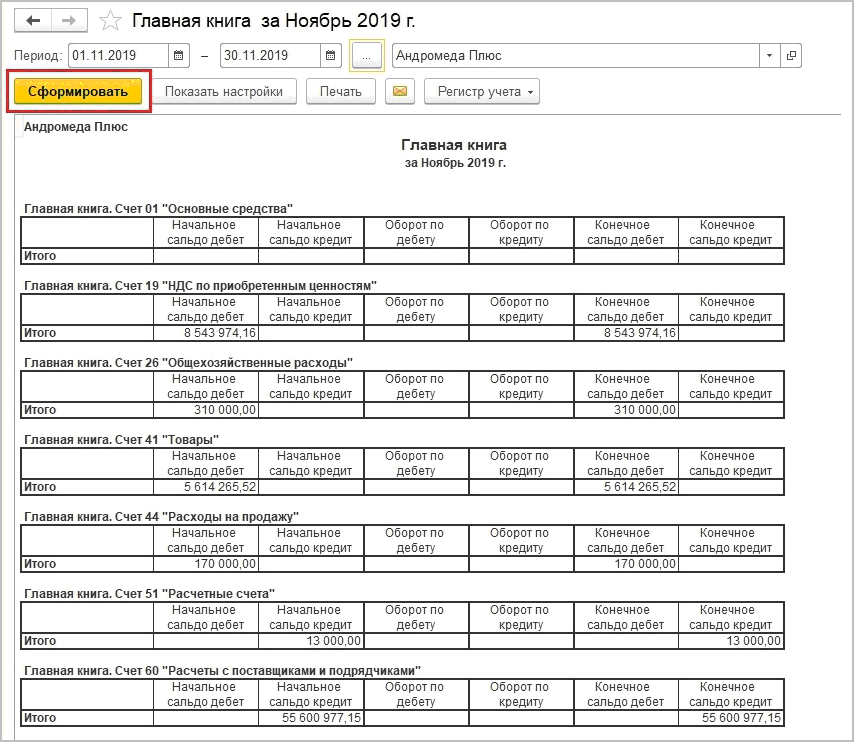Click the heading for Счет 41 "Товары"

[x=121, y=439]
